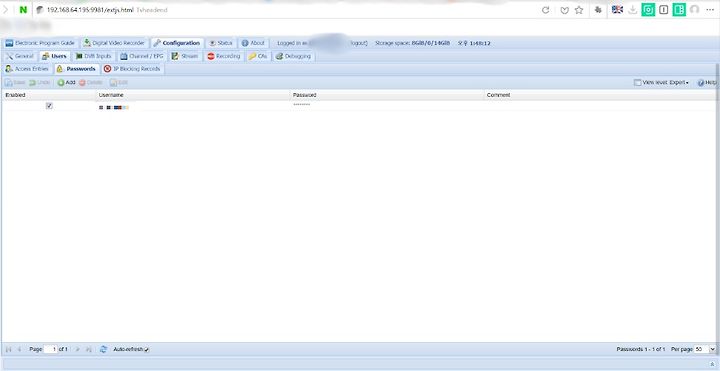Sort by the Comment column header
This screenshot has width=720, height=371.
click(x=600, y=95)
